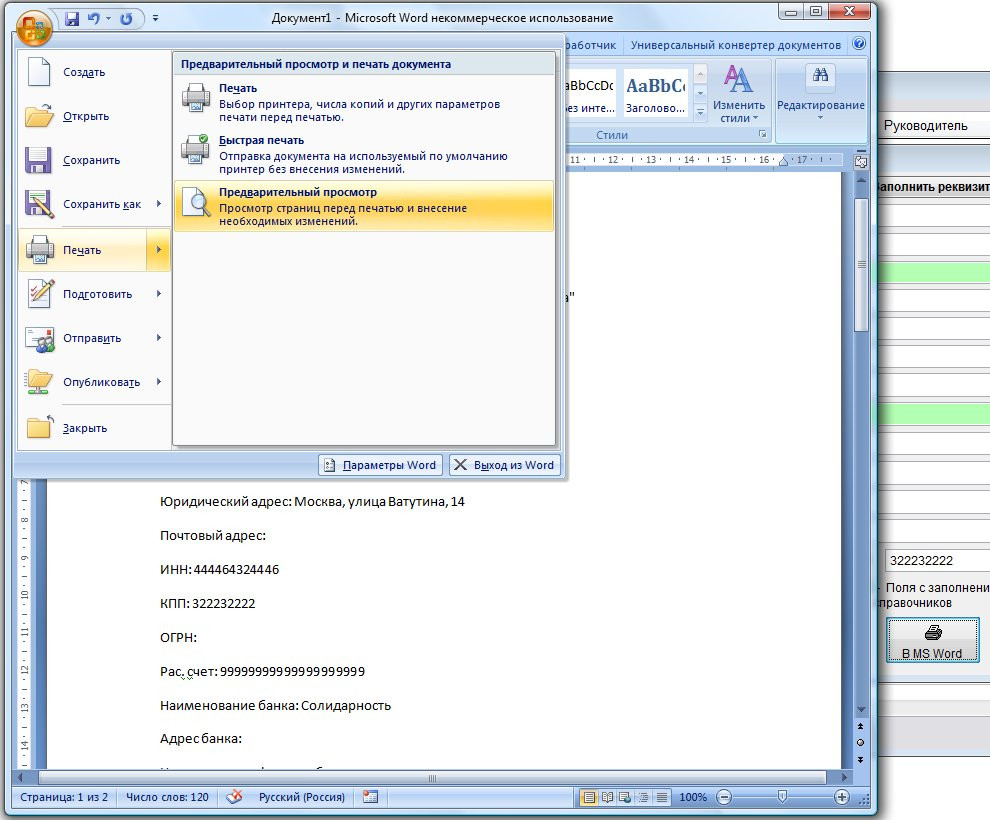
Task: Switch to Full Screen Reading view
Action: click(x=607, y=797)
